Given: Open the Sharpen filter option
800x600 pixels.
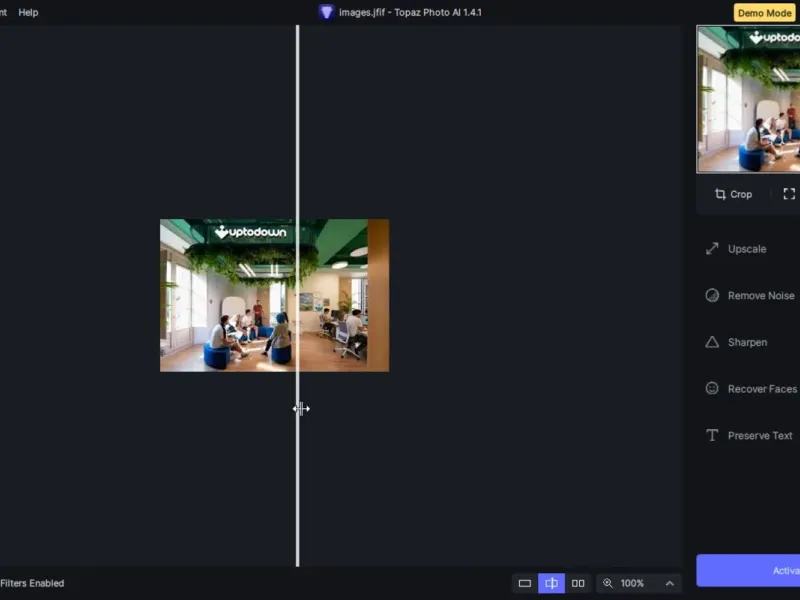Looking at the screenshot, I should point(748,342).
